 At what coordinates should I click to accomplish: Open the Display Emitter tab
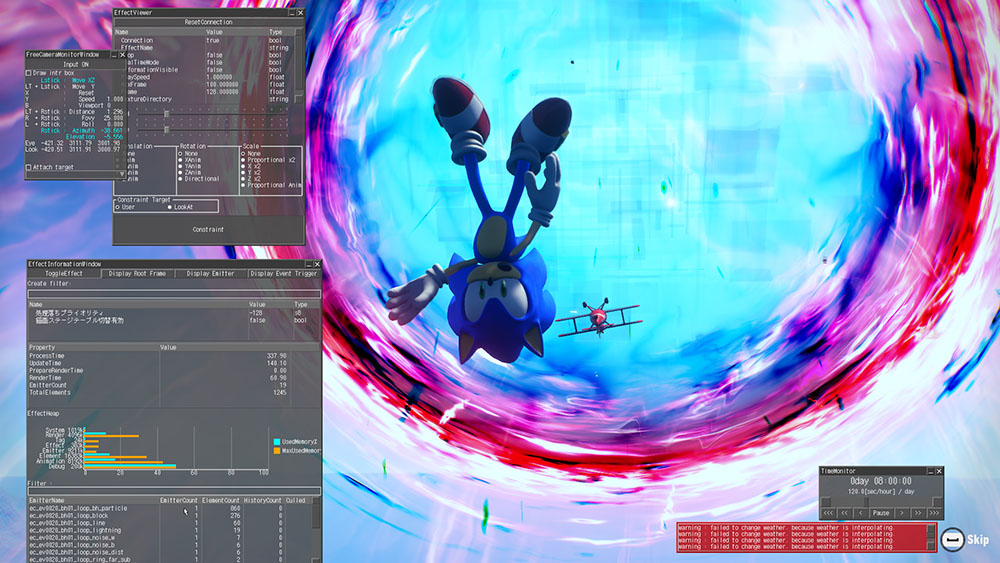pyautogui.click(x=208, y=273)
